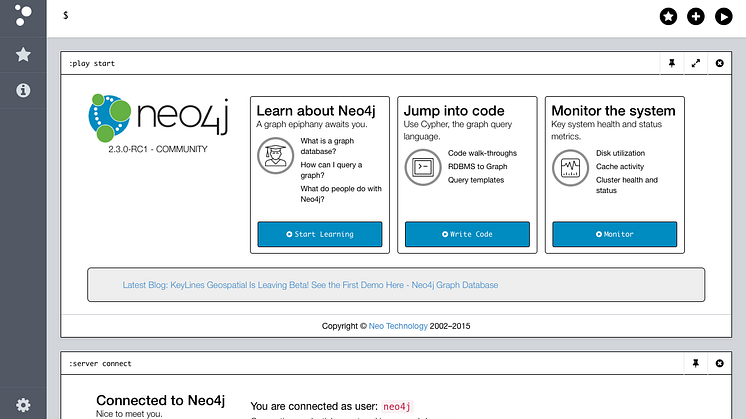
Task: Open the Neo Technology link
Action: [x=398, y=326]
